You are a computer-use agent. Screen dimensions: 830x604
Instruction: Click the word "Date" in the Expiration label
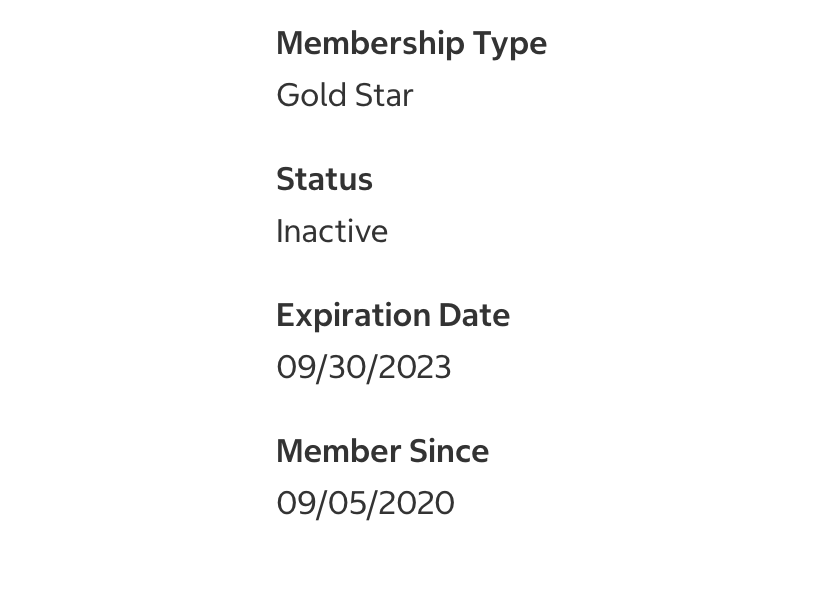(x=474, y=315)
